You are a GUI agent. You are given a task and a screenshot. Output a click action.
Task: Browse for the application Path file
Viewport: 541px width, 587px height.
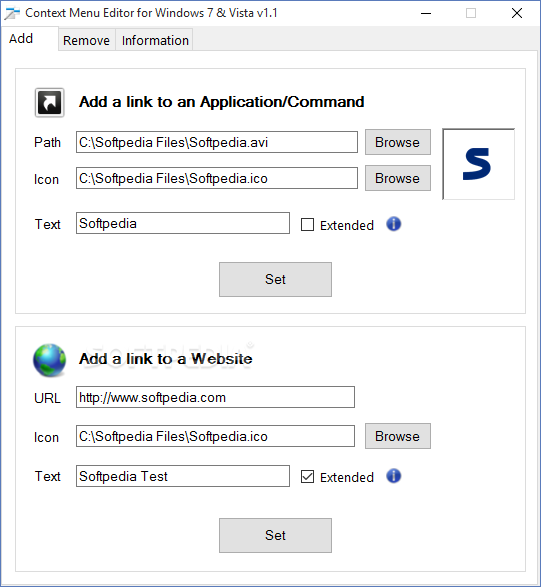pyautogui.click(x=398, y=142)
